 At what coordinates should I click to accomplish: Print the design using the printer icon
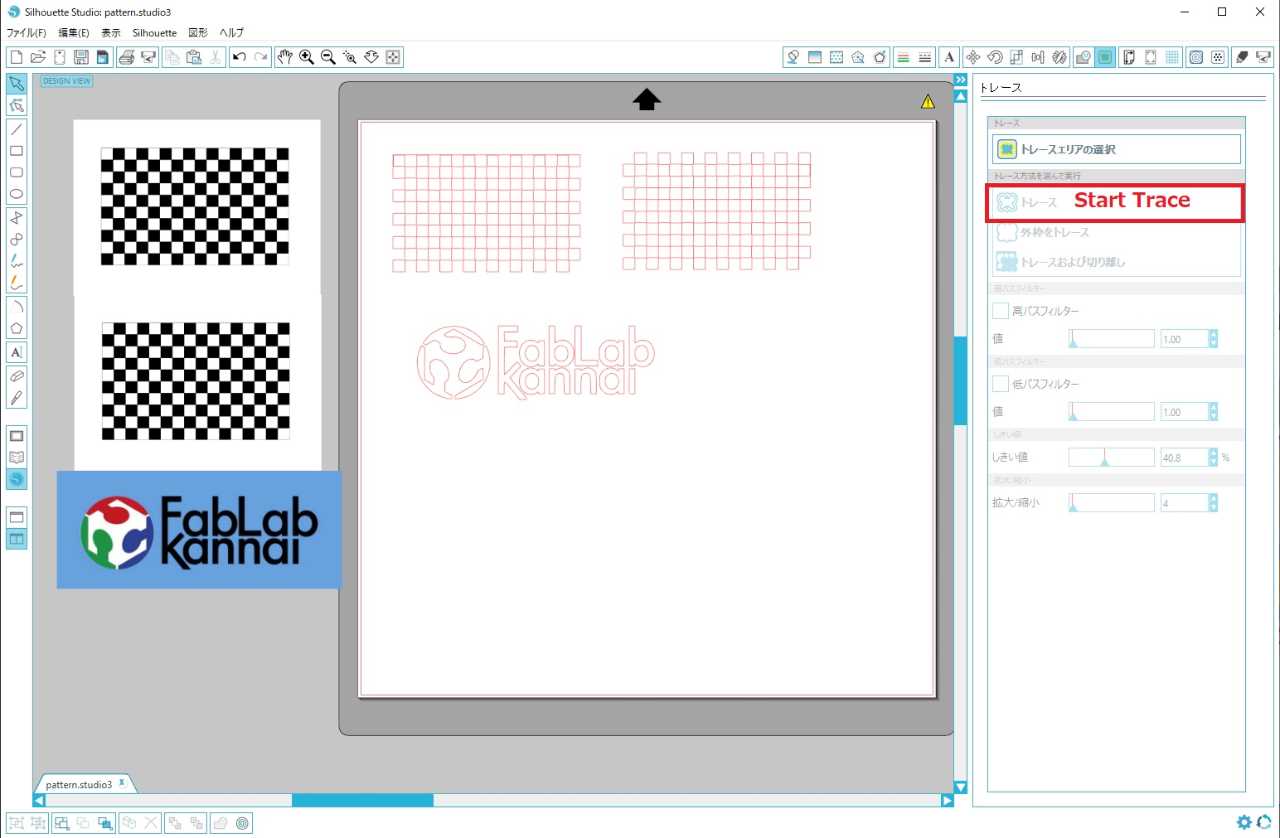[127, 57]
